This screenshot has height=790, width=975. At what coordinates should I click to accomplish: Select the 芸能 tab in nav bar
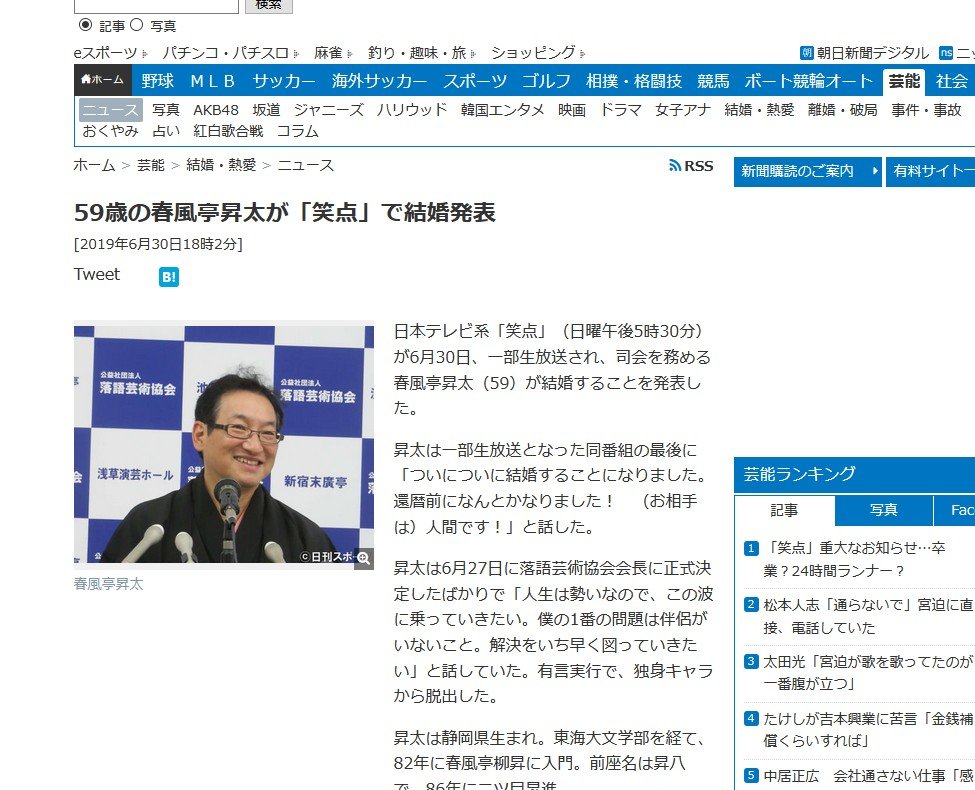click(904, 81)
